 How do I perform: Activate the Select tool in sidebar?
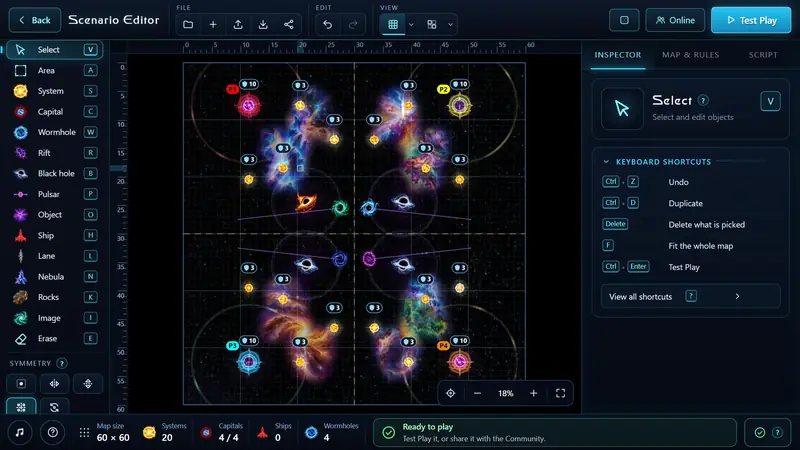pos(55,49)
